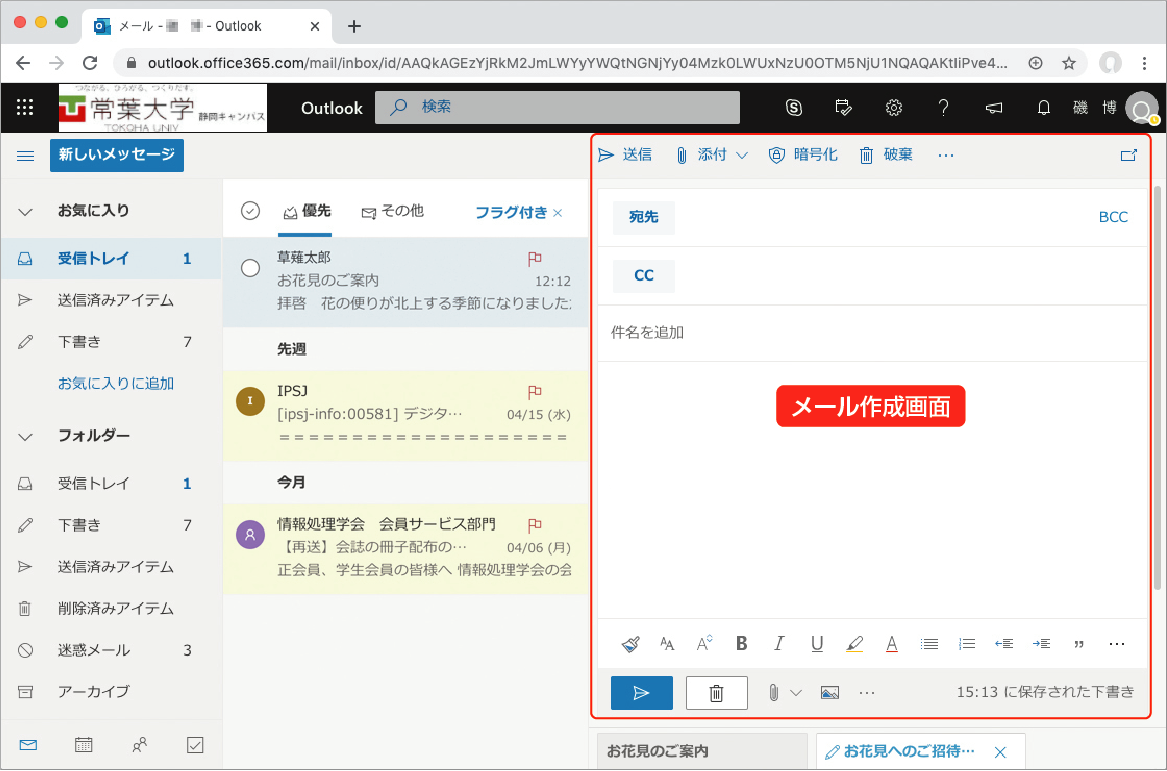The image size is (1167, 771).
Task: Insert inline picture icon in compose footer
Action: coord(829,692)
